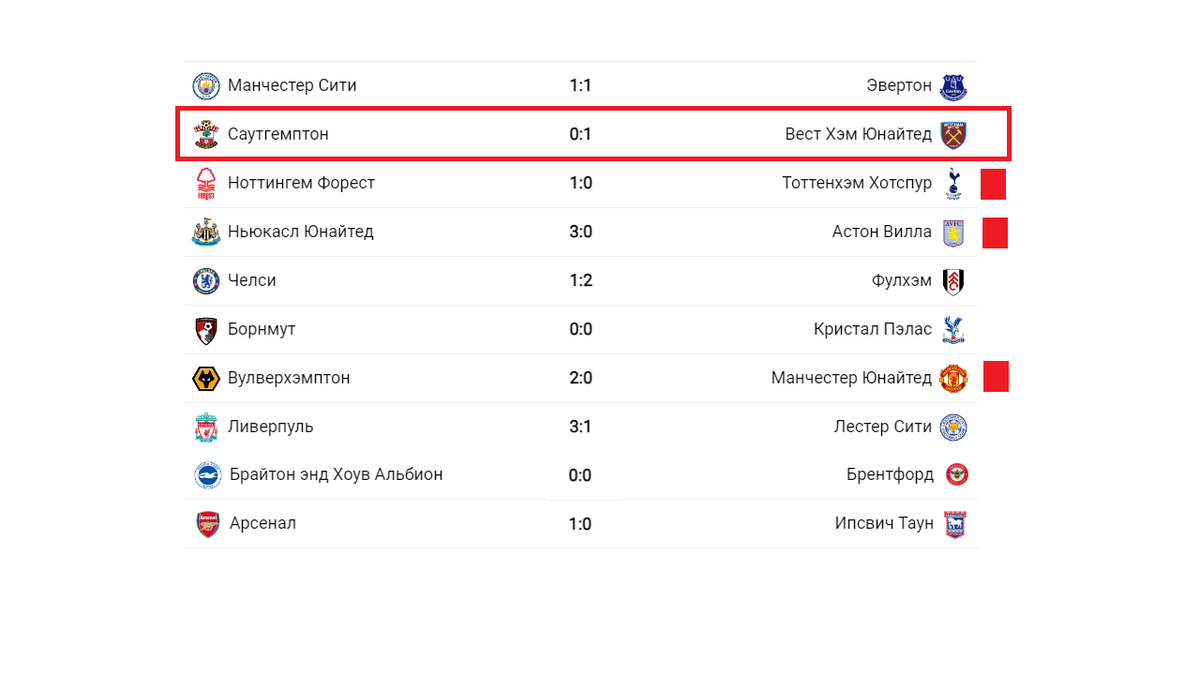Screen dimensions: 1200x675
Task: Click the Manchester City club crest
Action: tap(206, 86)
